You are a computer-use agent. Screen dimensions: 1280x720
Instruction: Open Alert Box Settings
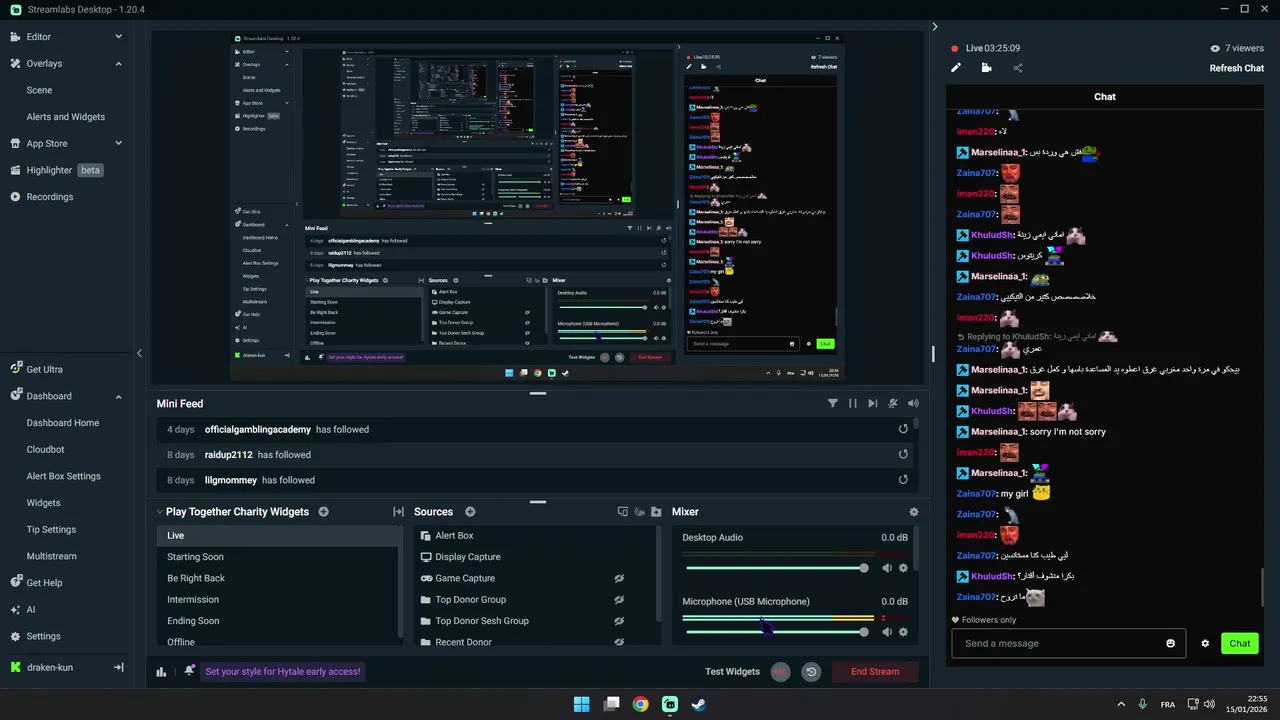coord(63,477)
